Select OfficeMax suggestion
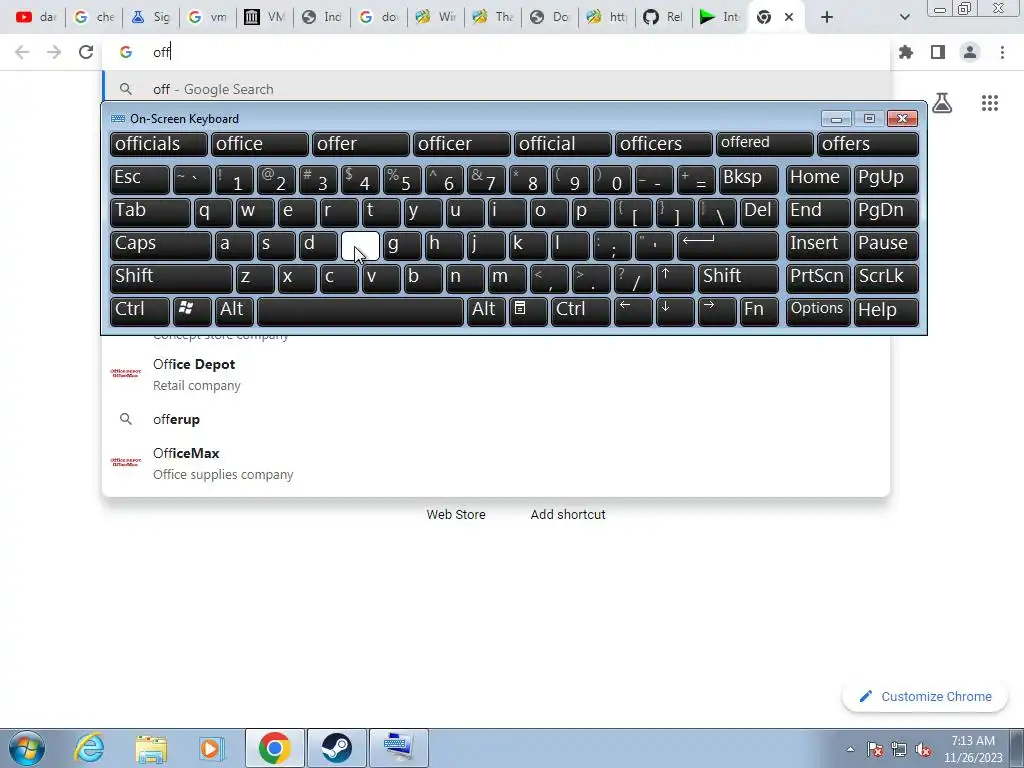Screen dimensions: 1024x768 (496, 463)
